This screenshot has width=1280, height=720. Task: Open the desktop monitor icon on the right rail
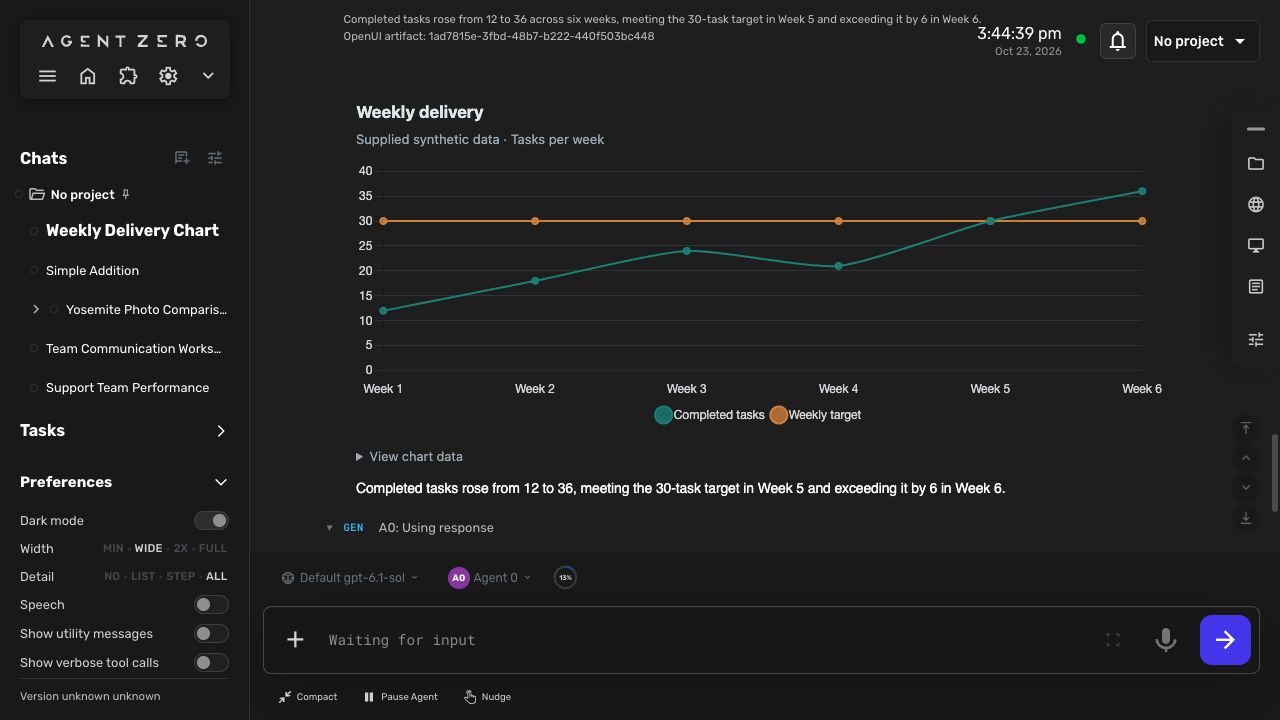pyautogui.click(x=1256, y=246)
